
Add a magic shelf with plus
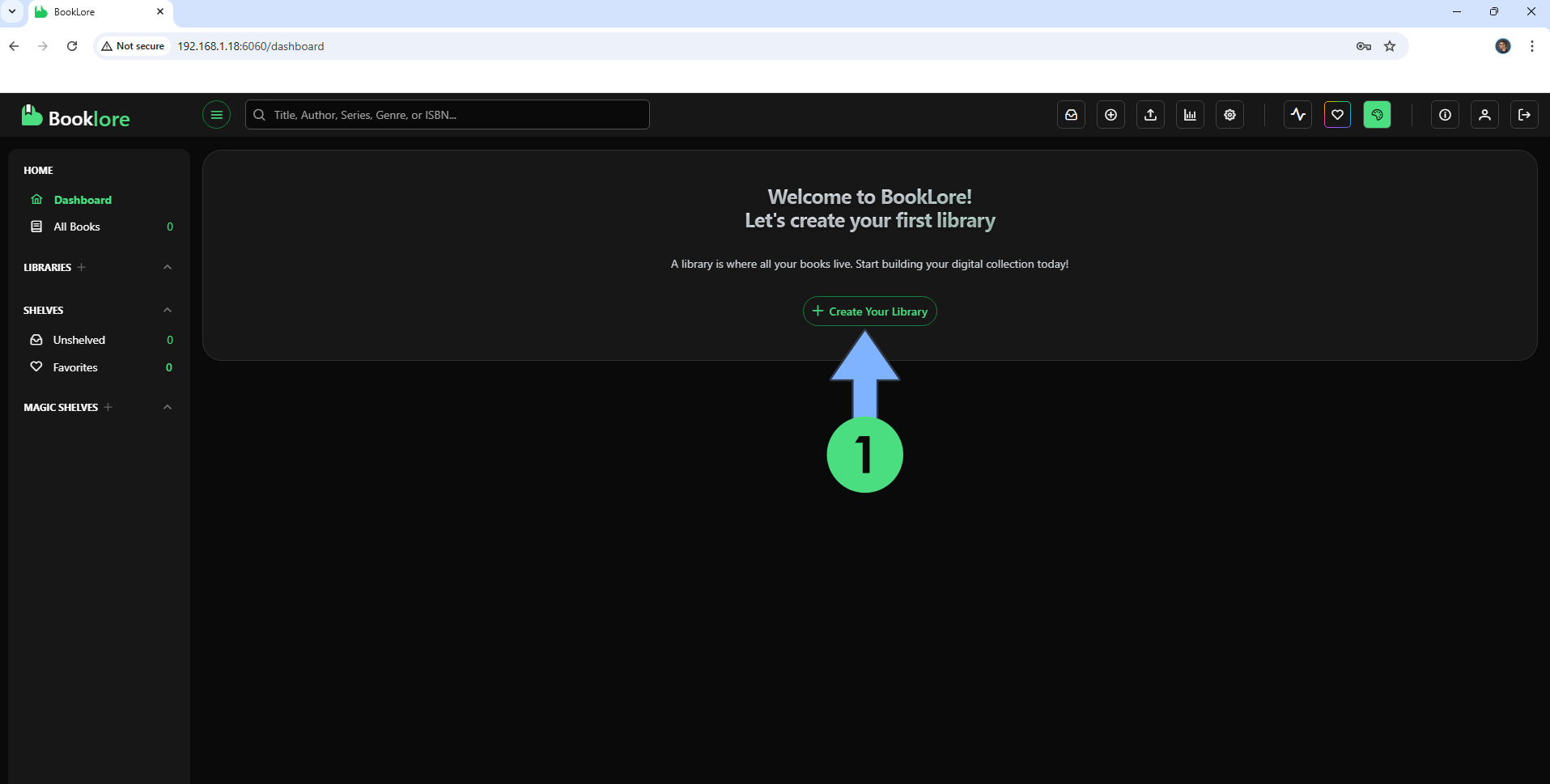[x=108, y=407]
